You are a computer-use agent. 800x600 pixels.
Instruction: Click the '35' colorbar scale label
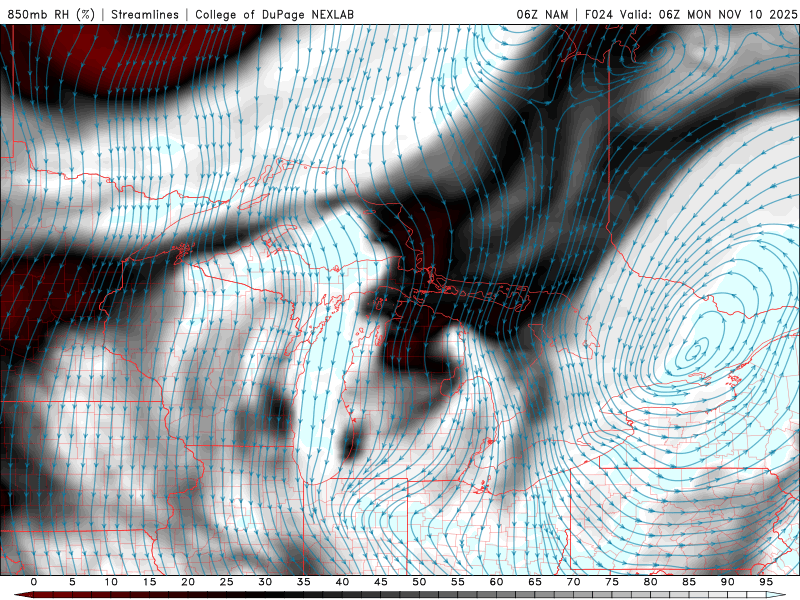(x=304, y=582)
